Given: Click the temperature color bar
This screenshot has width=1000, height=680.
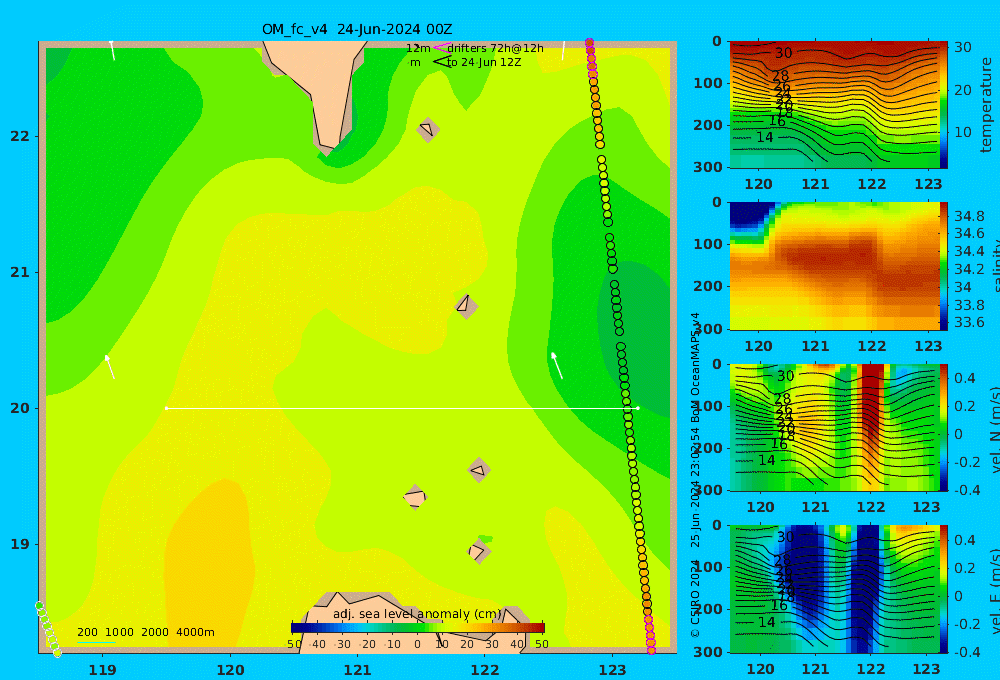Looking at the screenshot, I should [944, 105].
